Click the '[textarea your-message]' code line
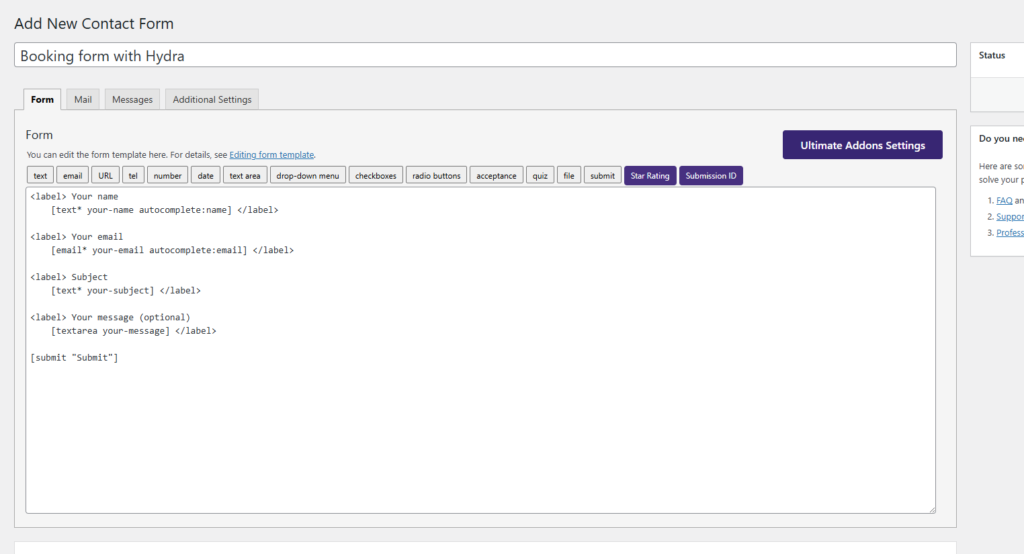This screenshot has height=554, width=1024. (133, 331)
